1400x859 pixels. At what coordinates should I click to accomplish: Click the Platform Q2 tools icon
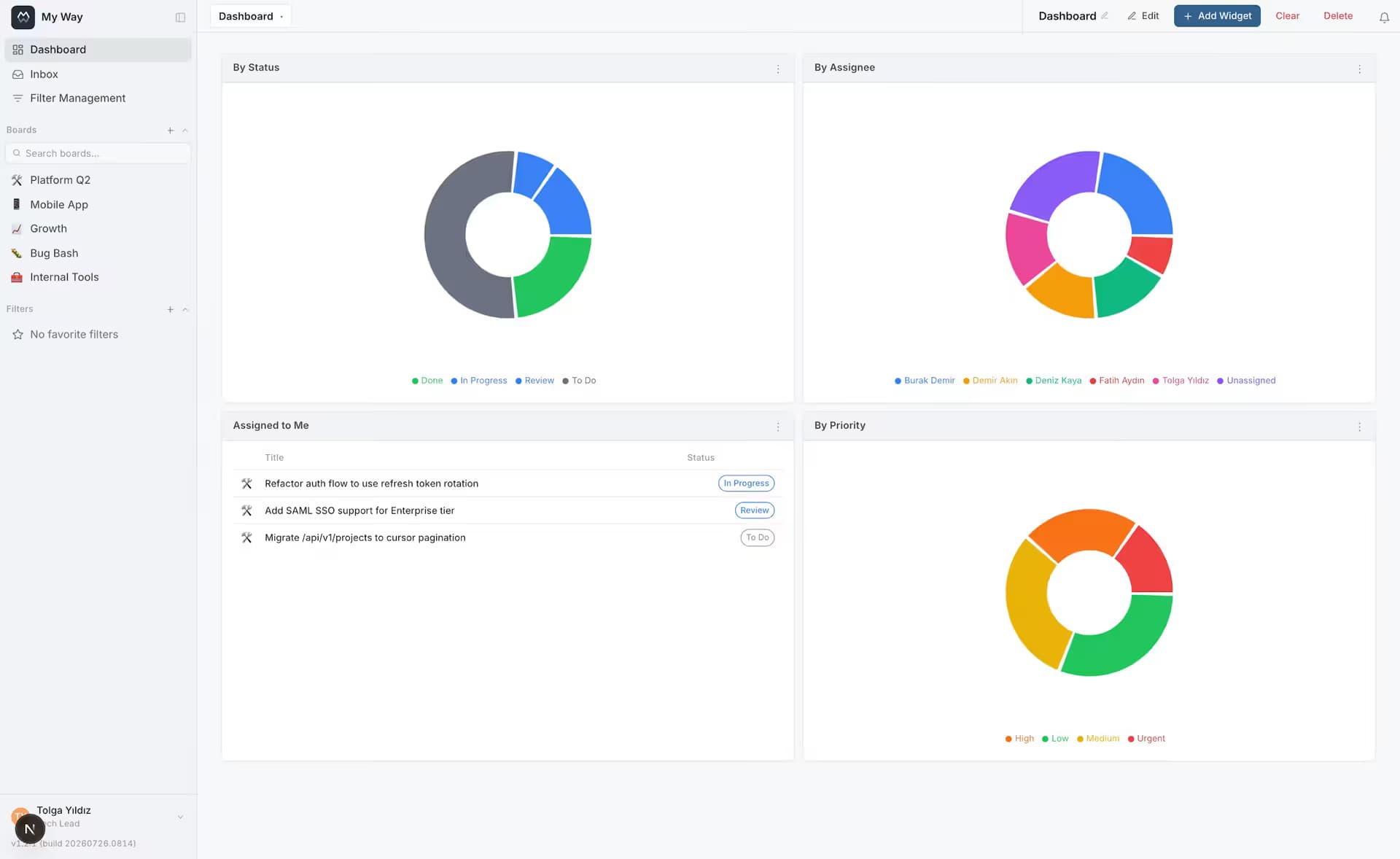[x=17, y=180]
